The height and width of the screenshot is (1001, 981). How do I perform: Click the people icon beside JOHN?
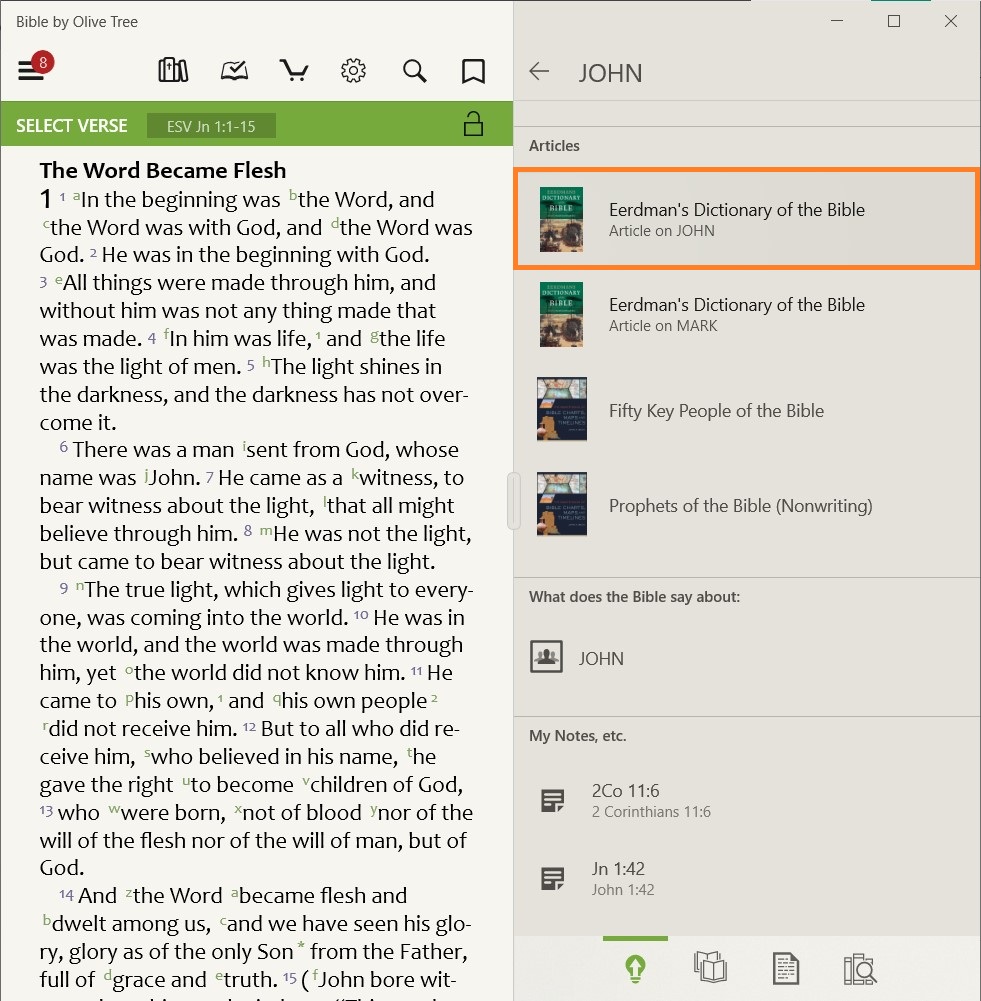point(546,656)
